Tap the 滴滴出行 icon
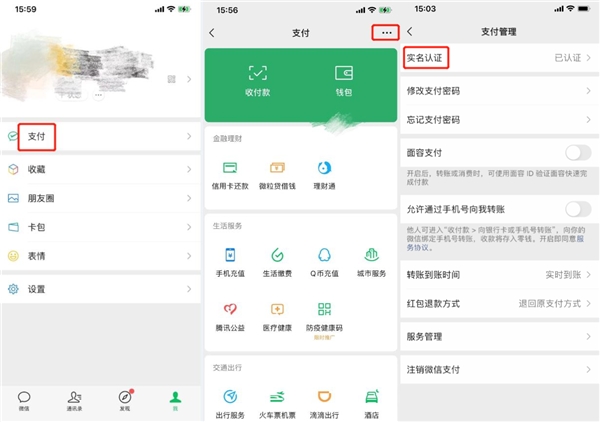600x422 pixels. pos(324,396)
